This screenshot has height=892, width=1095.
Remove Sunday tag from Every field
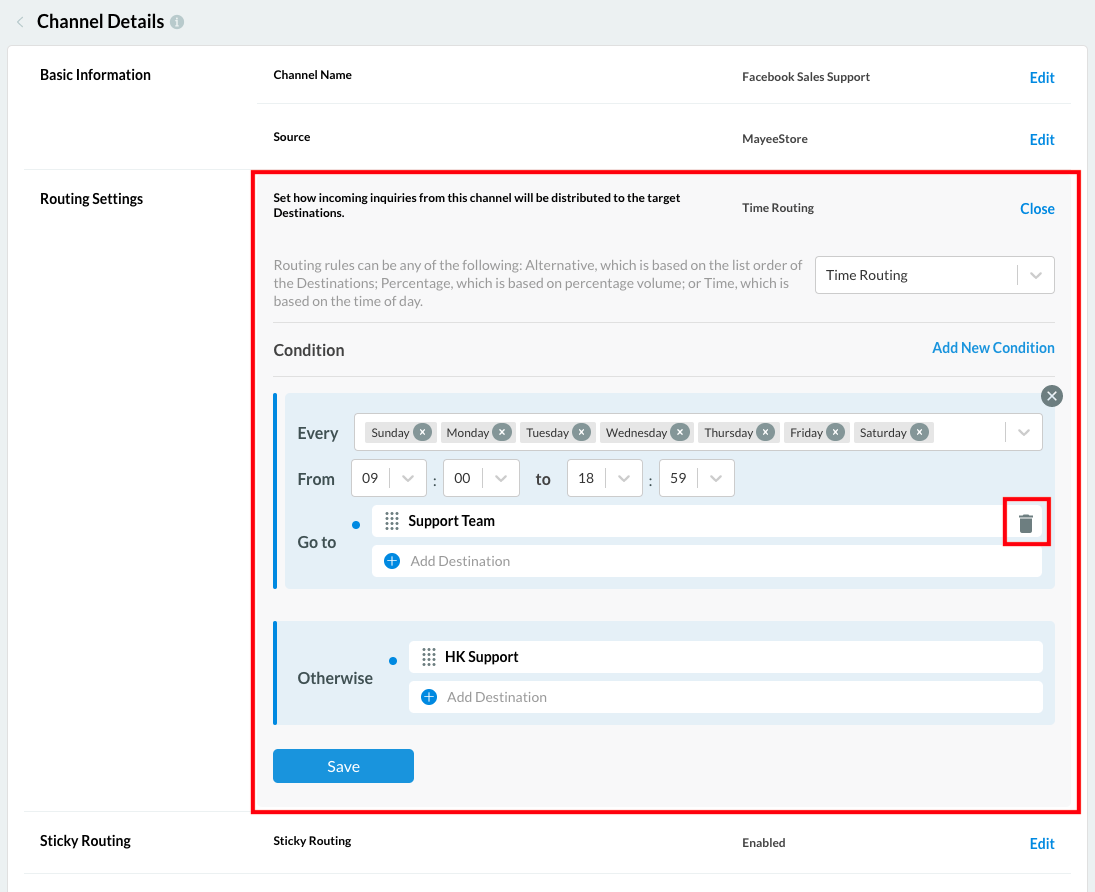point(422,432)
